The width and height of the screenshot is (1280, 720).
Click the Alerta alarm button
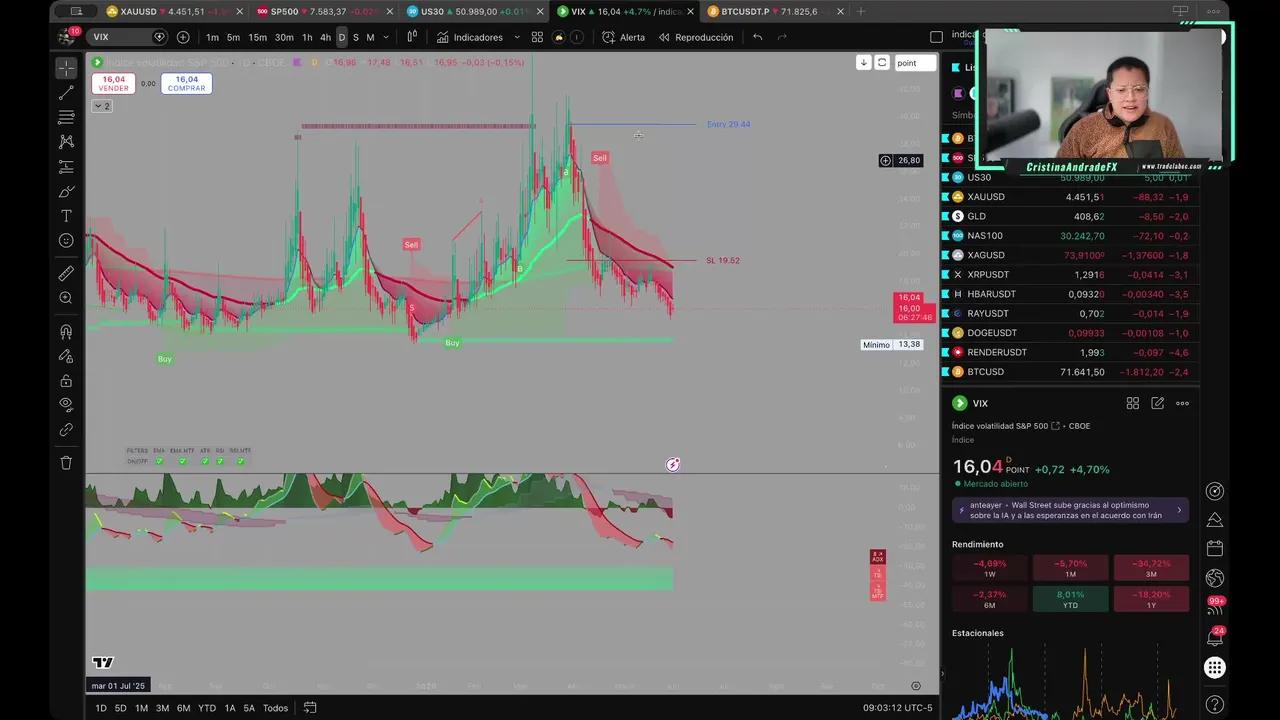[624, 37]
